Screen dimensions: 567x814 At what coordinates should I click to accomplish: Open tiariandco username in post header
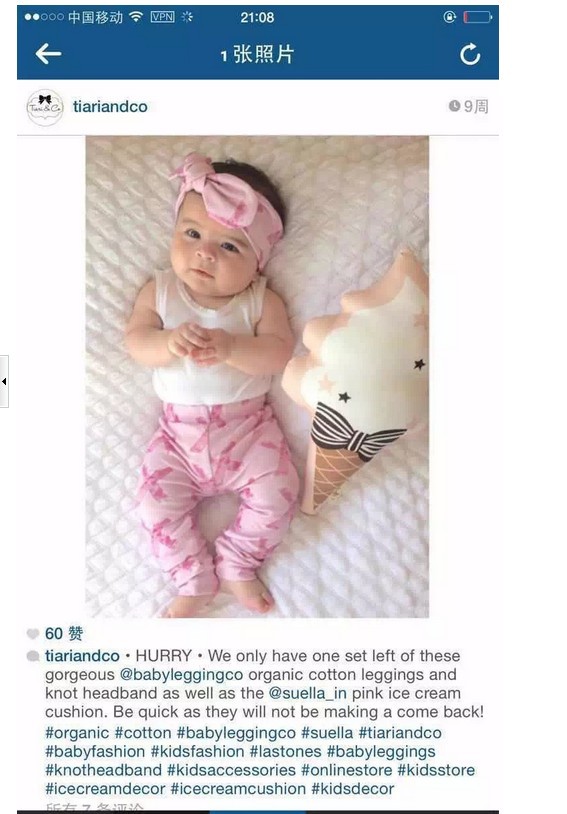tap(110, 106)
